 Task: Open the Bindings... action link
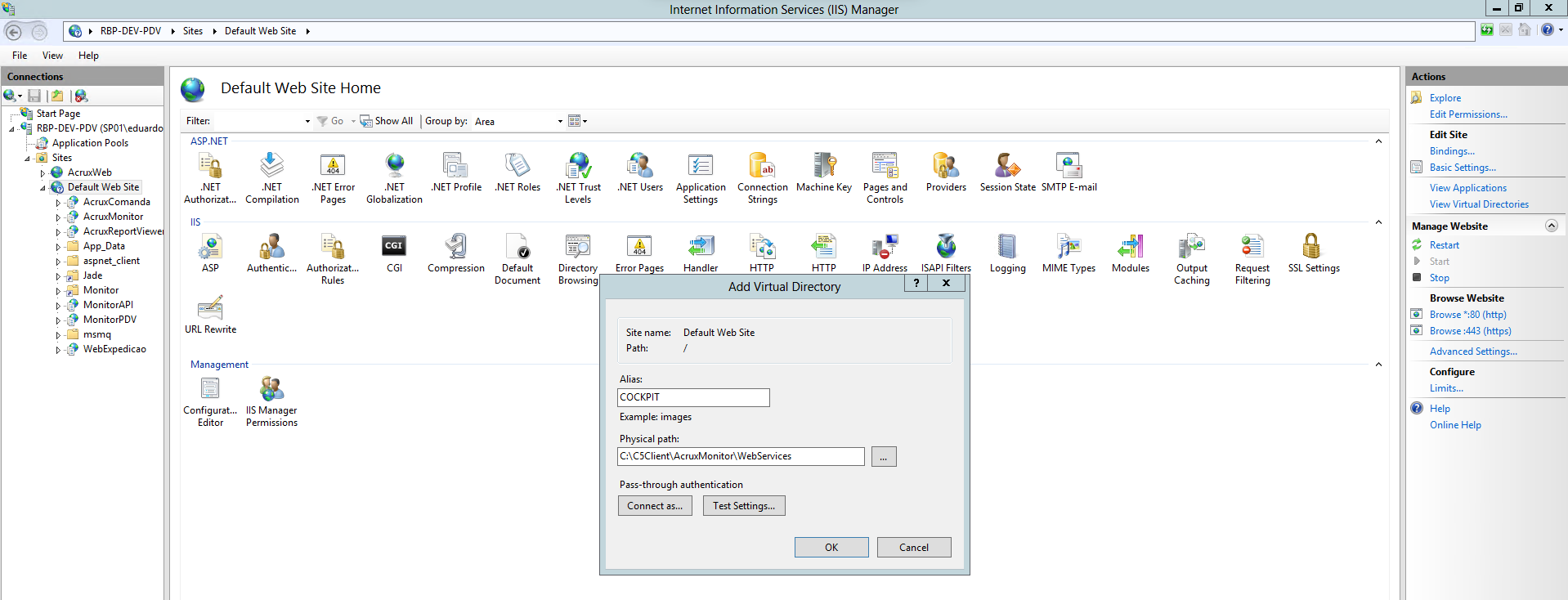[1452, 151]
